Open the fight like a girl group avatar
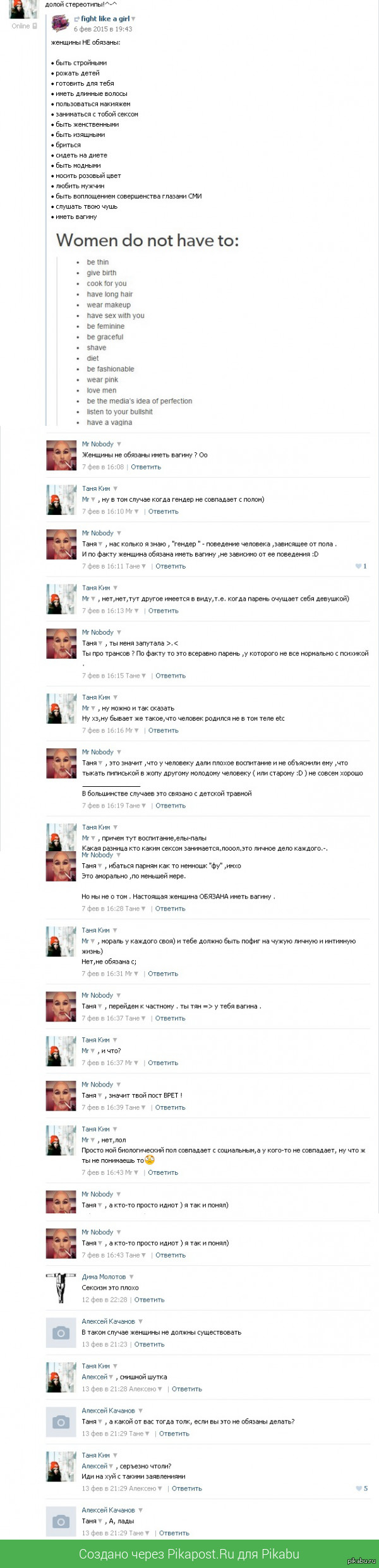379x1568 pixels. (x=60, y=24)
